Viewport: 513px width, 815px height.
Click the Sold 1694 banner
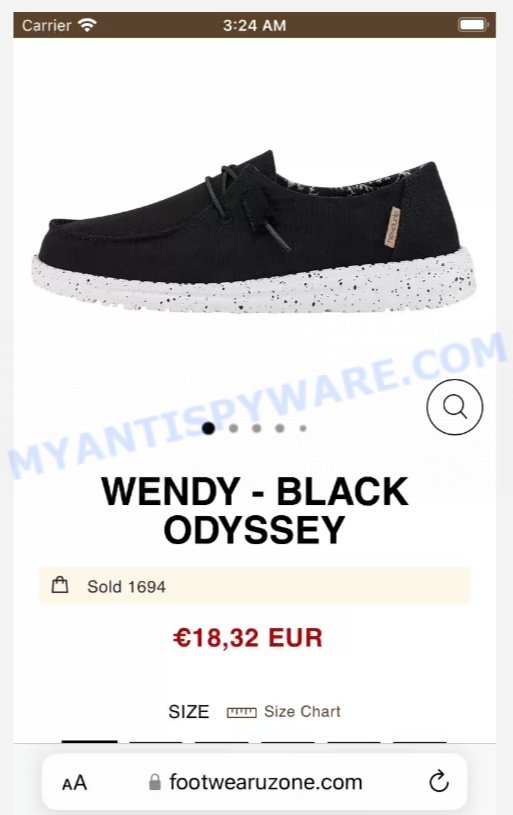click(x=254, y=586)
